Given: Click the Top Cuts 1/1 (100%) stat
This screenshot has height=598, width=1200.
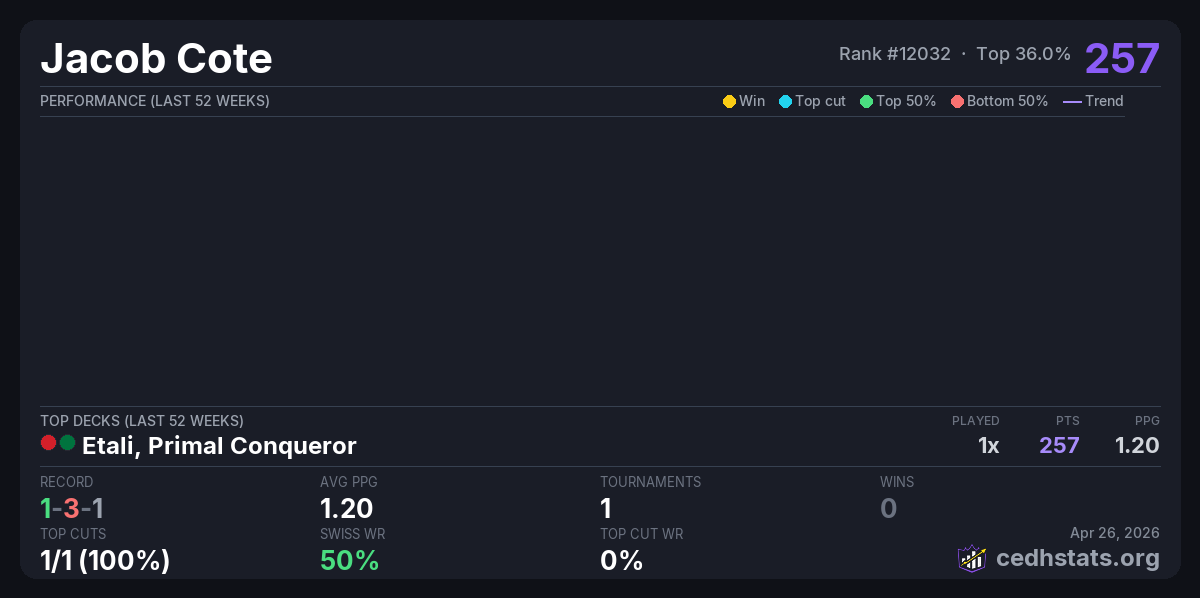Looking at the screenshot, I should point(105,560).
